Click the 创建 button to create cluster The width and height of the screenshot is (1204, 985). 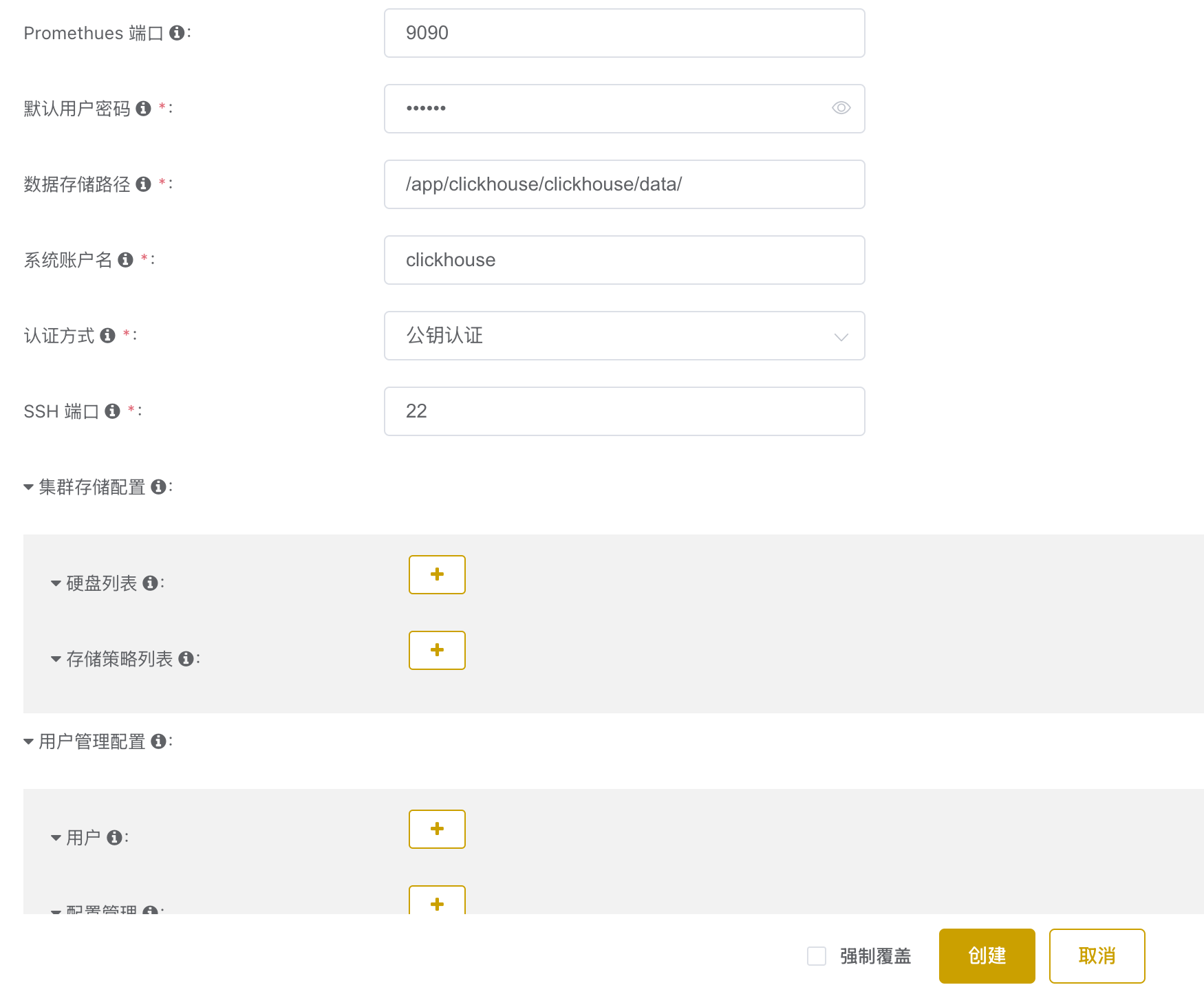(987, 956)
